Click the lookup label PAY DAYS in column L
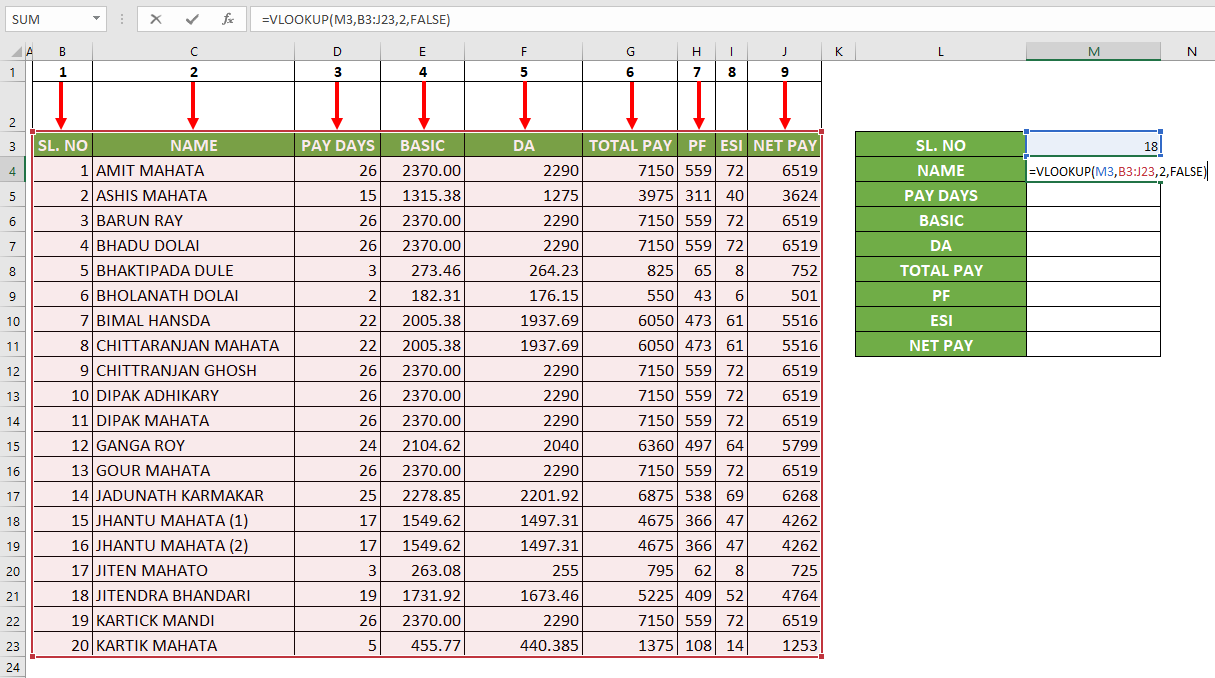 coord(941,195)
